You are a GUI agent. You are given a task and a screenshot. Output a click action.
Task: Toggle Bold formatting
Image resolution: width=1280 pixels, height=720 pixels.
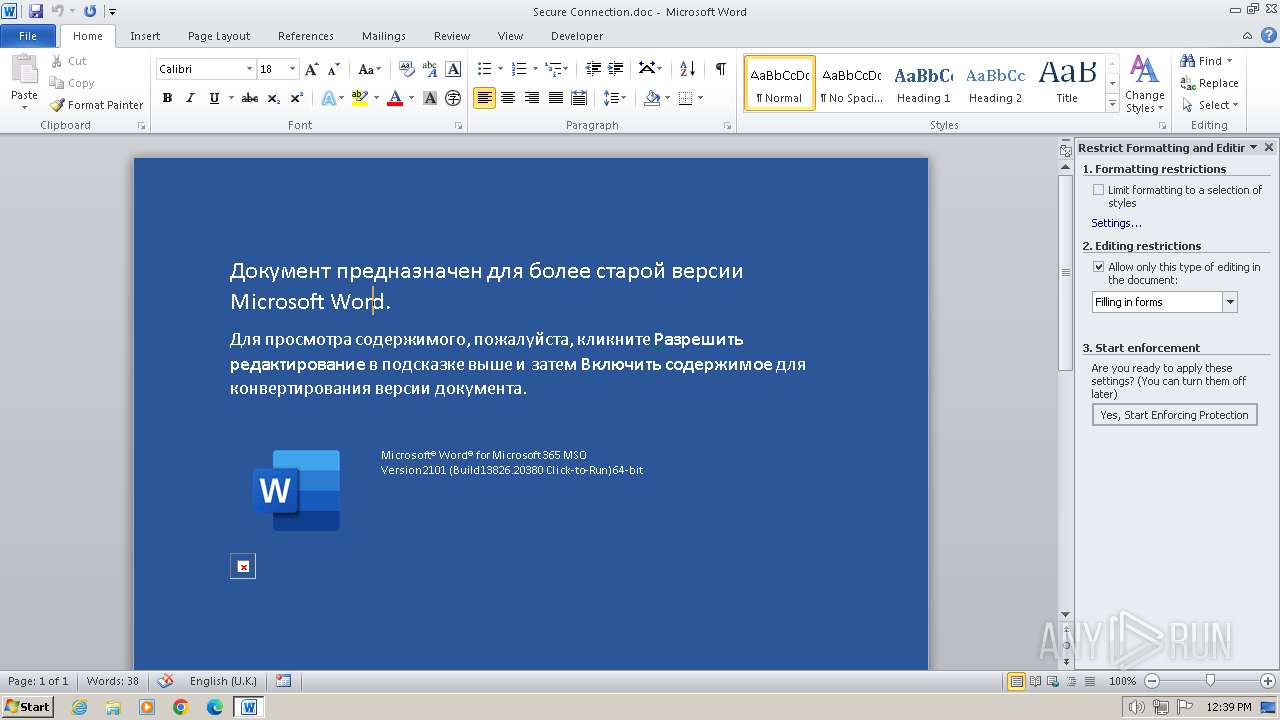point(167,98)
